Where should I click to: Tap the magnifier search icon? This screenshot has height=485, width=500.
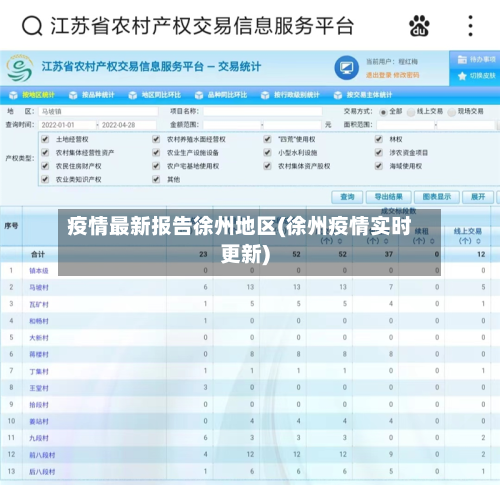32,26
